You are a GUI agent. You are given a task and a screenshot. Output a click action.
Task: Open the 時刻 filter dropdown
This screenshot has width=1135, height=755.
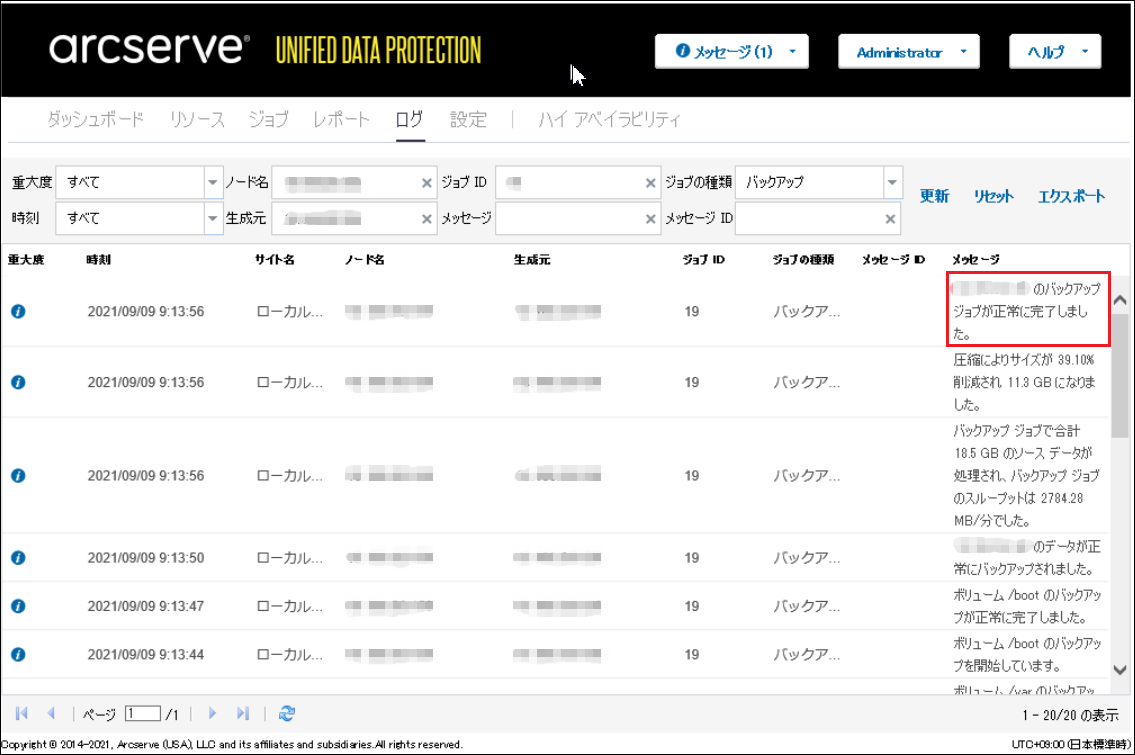(211, 219)
